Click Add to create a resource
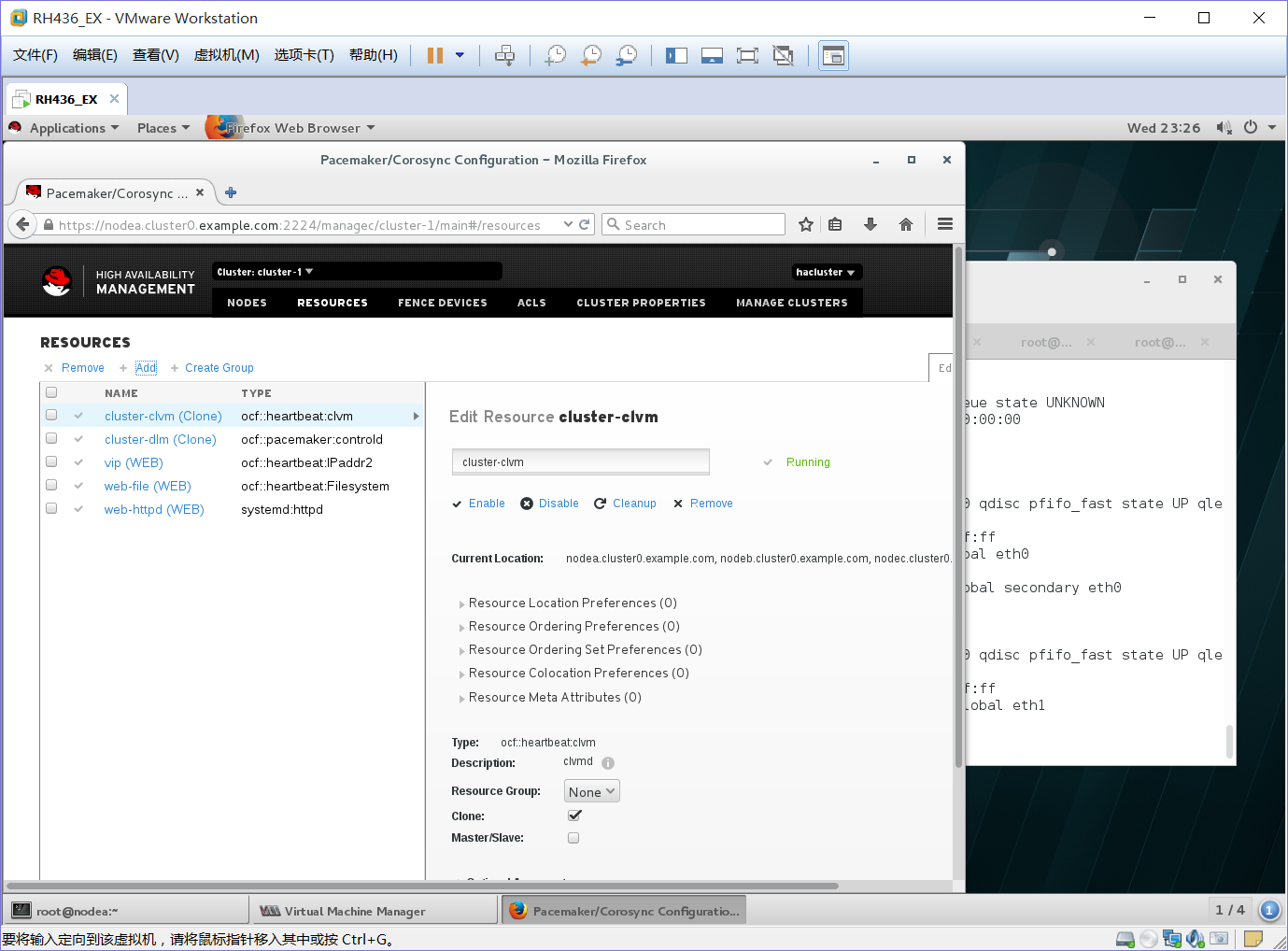1288x951 pixels. pos(146,368)
